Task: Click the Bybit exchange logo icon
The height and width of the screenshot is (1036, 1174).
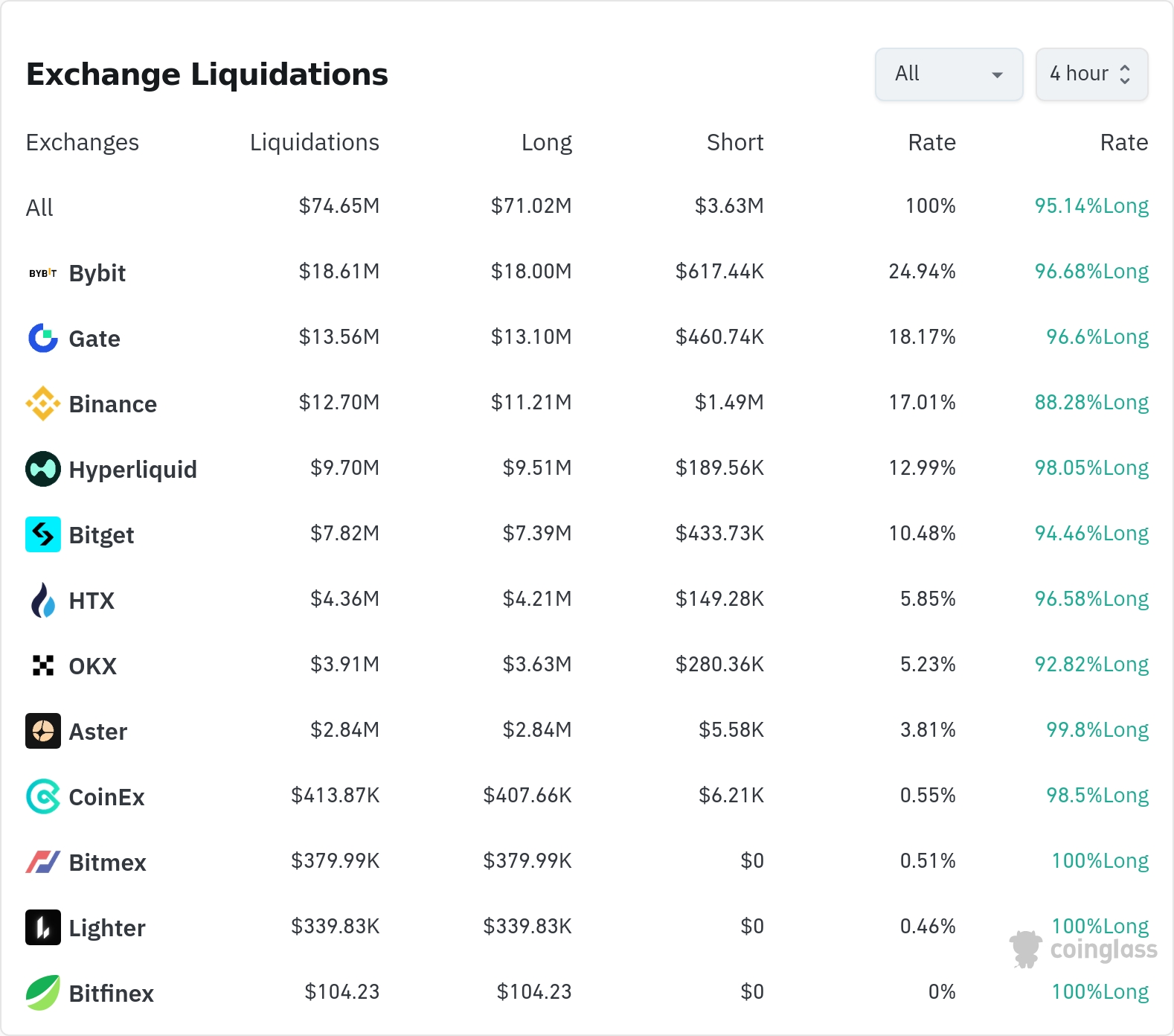Action: (x=42, y=273)
